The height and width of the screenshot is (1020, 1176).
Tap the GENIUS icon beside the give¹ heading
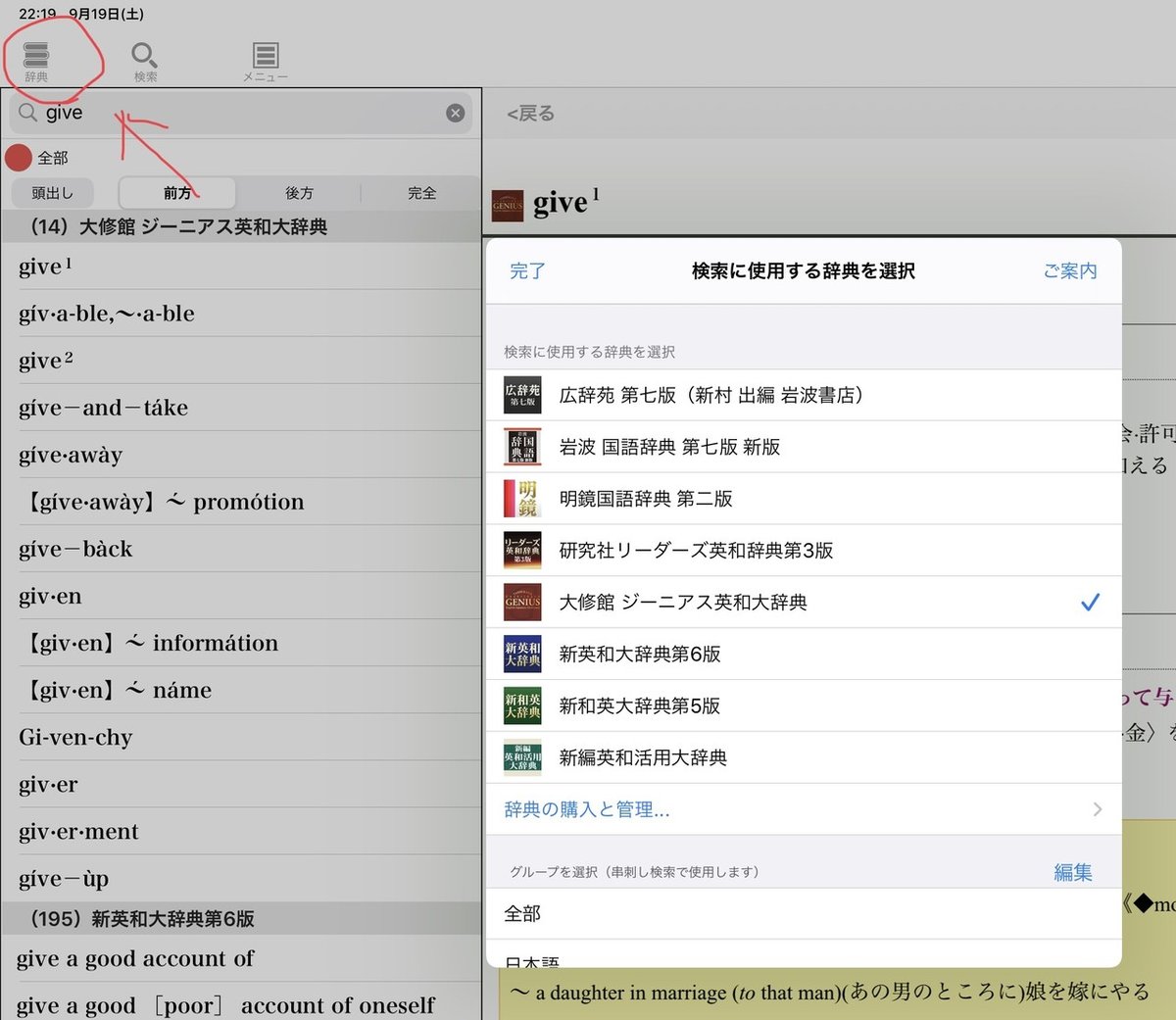pos(508,206)
